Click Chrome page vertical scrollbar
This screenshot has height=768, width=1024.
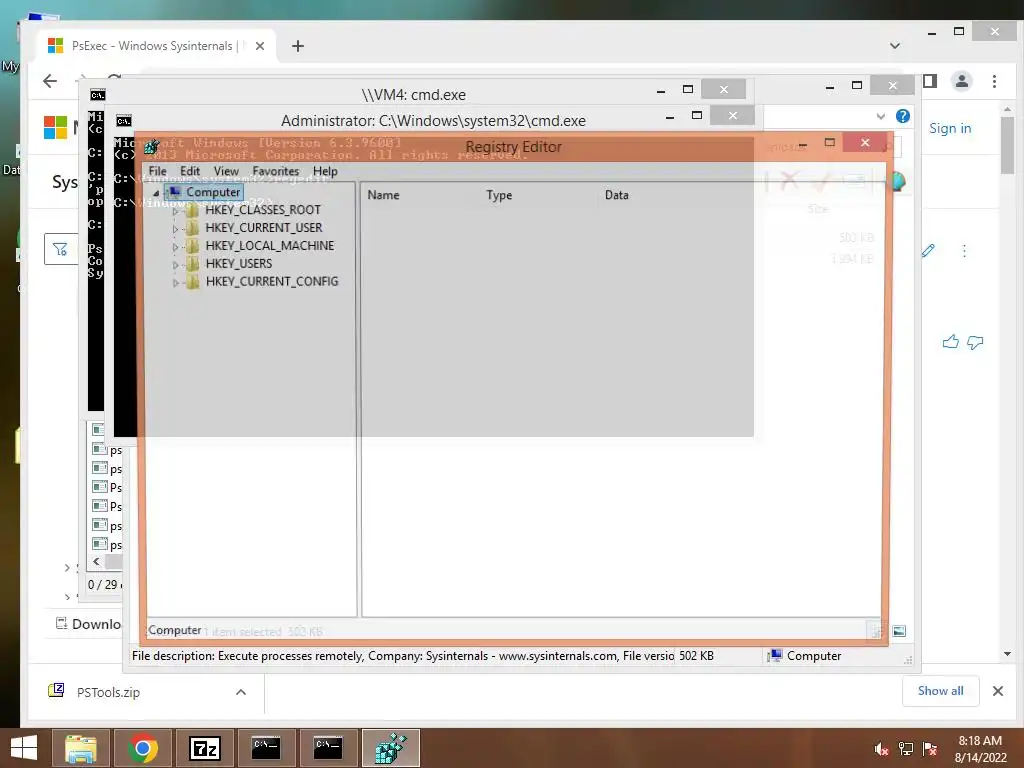1007,145
